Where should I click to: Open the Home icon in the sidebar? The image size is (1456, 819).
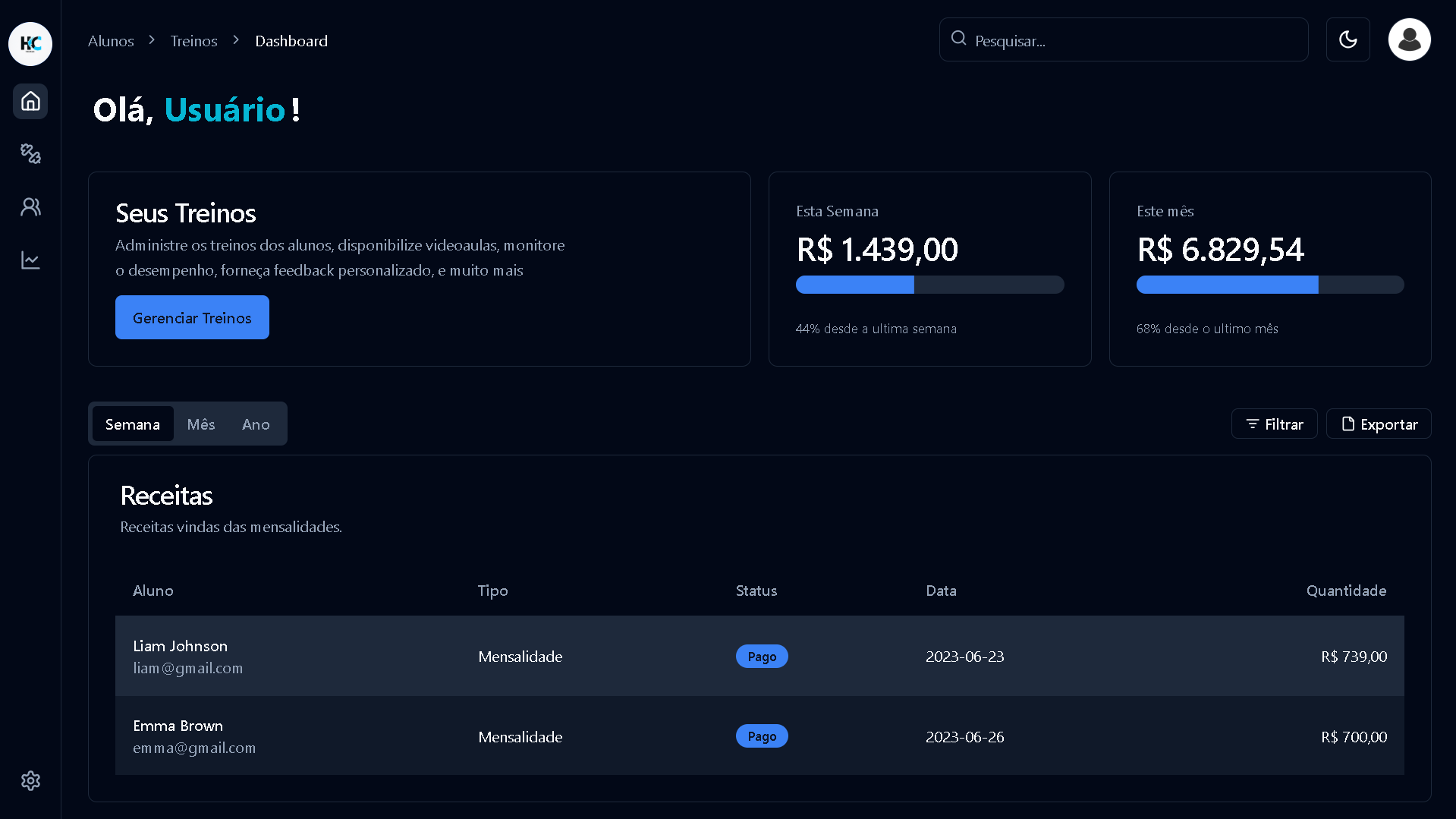(x=30, y=101)
